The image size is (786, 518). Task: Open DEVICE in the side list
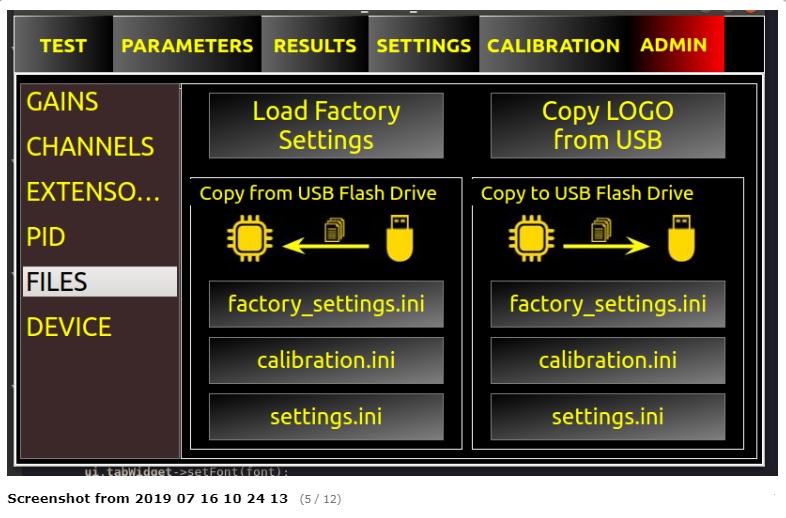100,326
